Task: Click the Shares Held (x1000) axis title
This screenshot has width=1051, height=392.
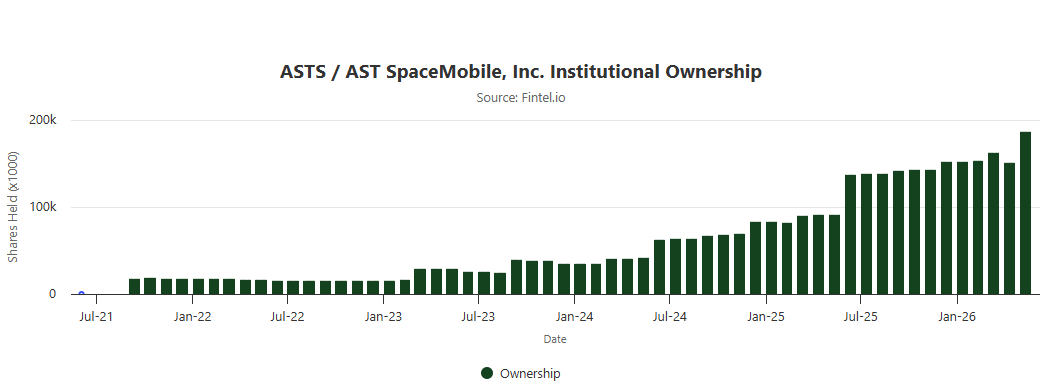Action: pos(13,207)
